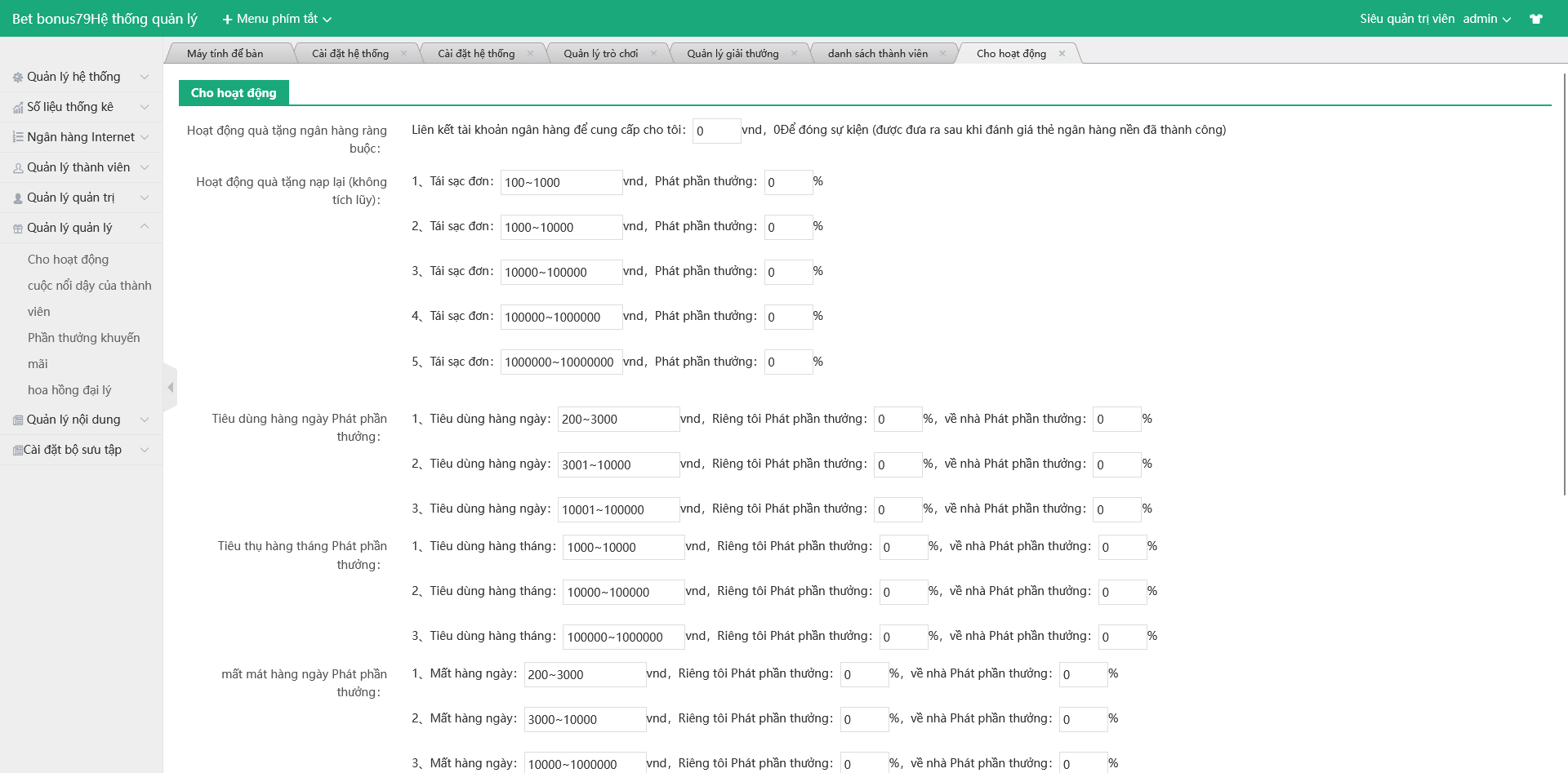Click the gear icon beside Quản lý hệ thống
This screenshot has height=773, width=1568.
[18, 78]
